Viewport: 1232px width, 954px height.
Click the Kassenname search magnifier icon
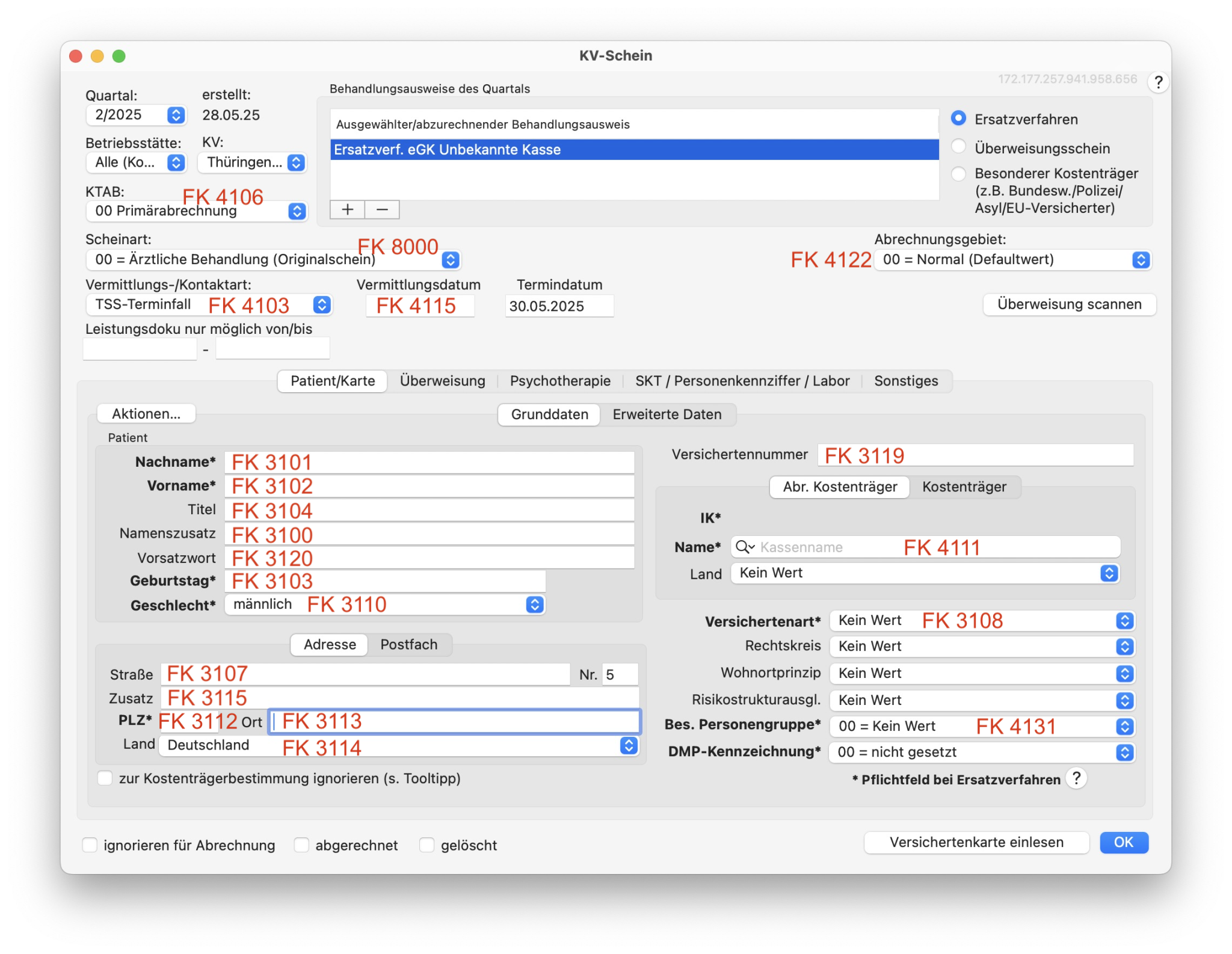pos(745,547)
